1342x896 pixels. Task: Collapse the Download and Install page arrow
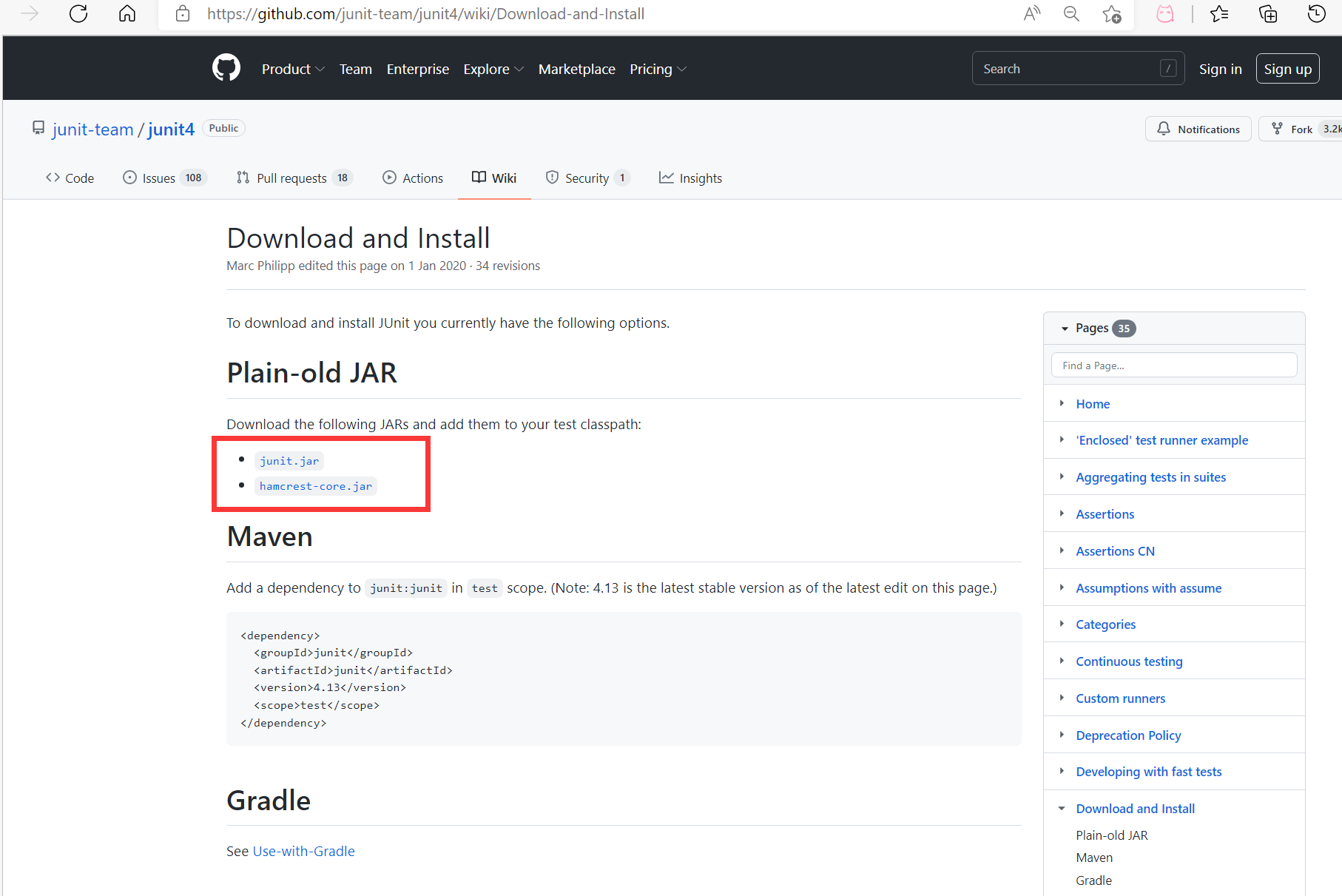coord(1062,809)
